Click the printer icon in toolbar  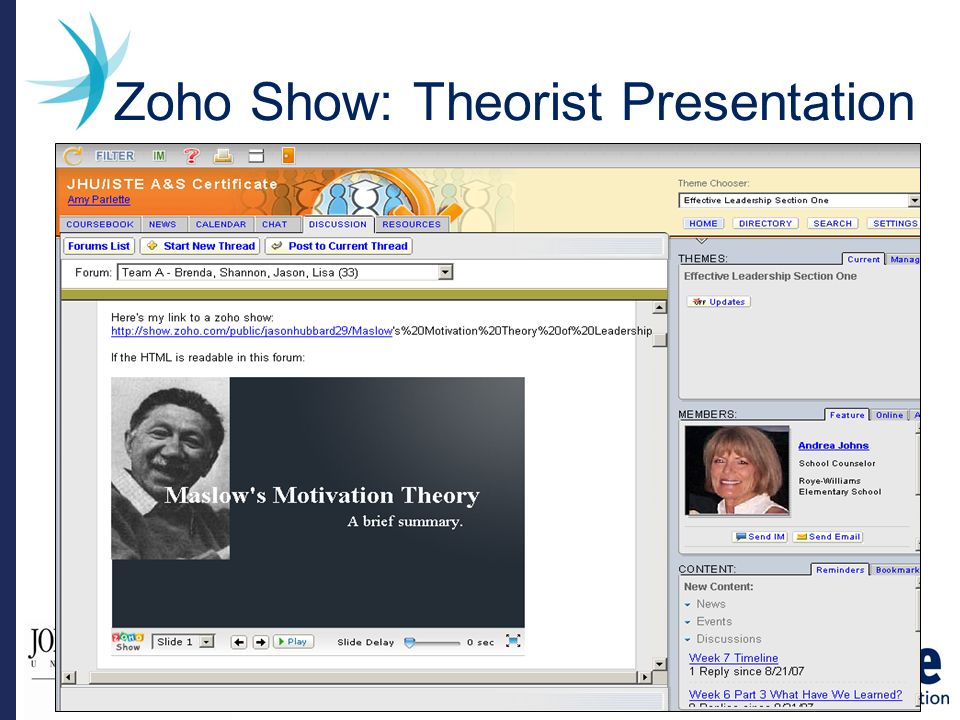[x=223, y=156]
